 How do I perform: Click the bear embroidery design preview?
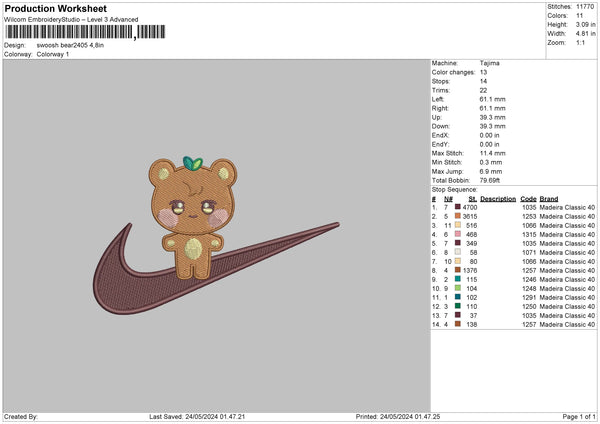tap(192, 217)
